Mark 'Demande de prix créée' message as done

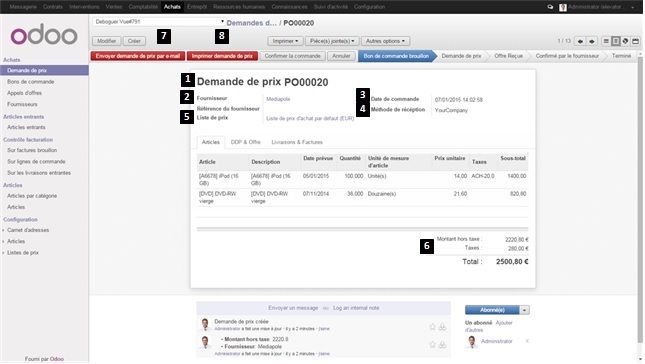click(x=442, y=327)
